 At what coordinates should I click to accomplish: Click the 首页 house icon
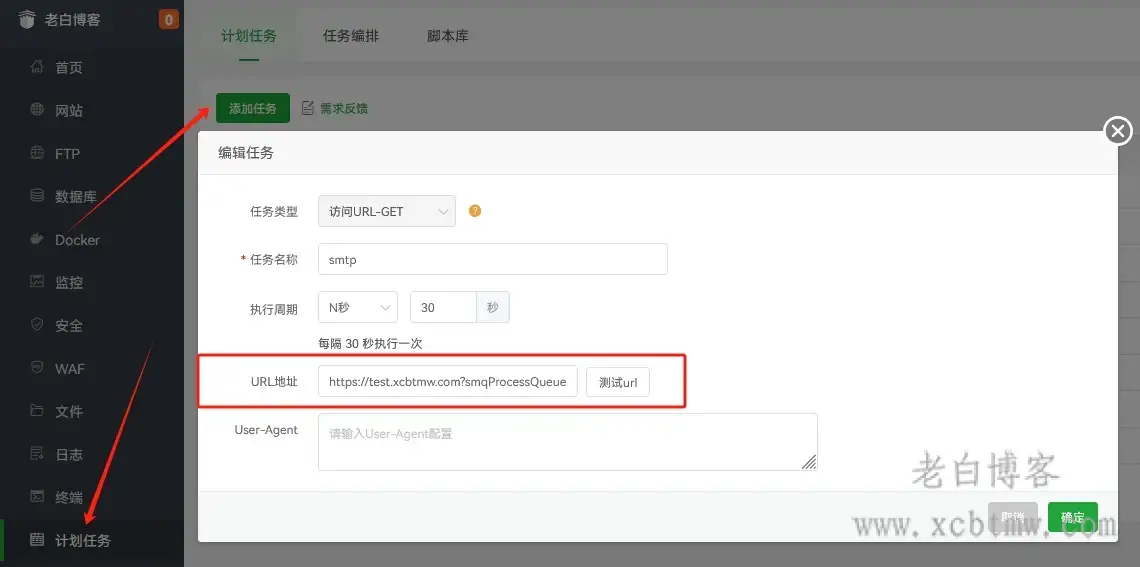[x=37, y=67]
